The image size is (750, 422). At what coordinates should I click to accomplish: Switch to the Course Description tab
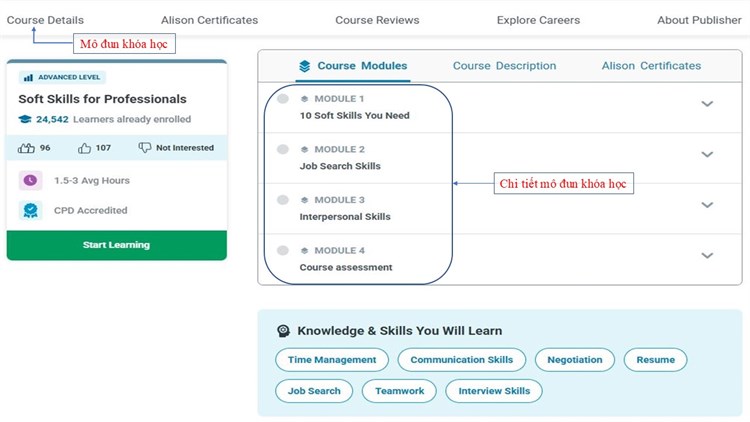(504, 66)
